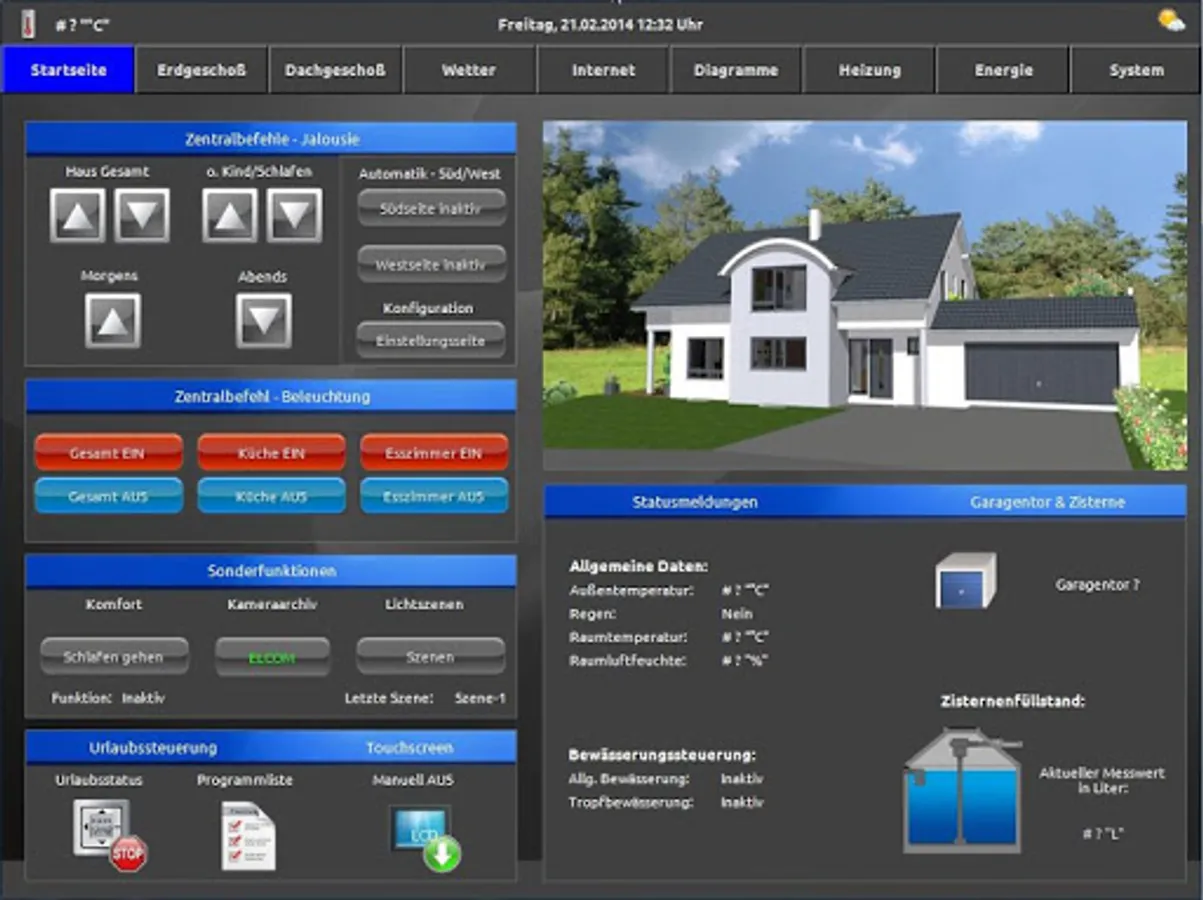The height and width of the screenshot is (900, 1203).
Task: Click the thermometer icon in top bar
Action: coord(27,22)
